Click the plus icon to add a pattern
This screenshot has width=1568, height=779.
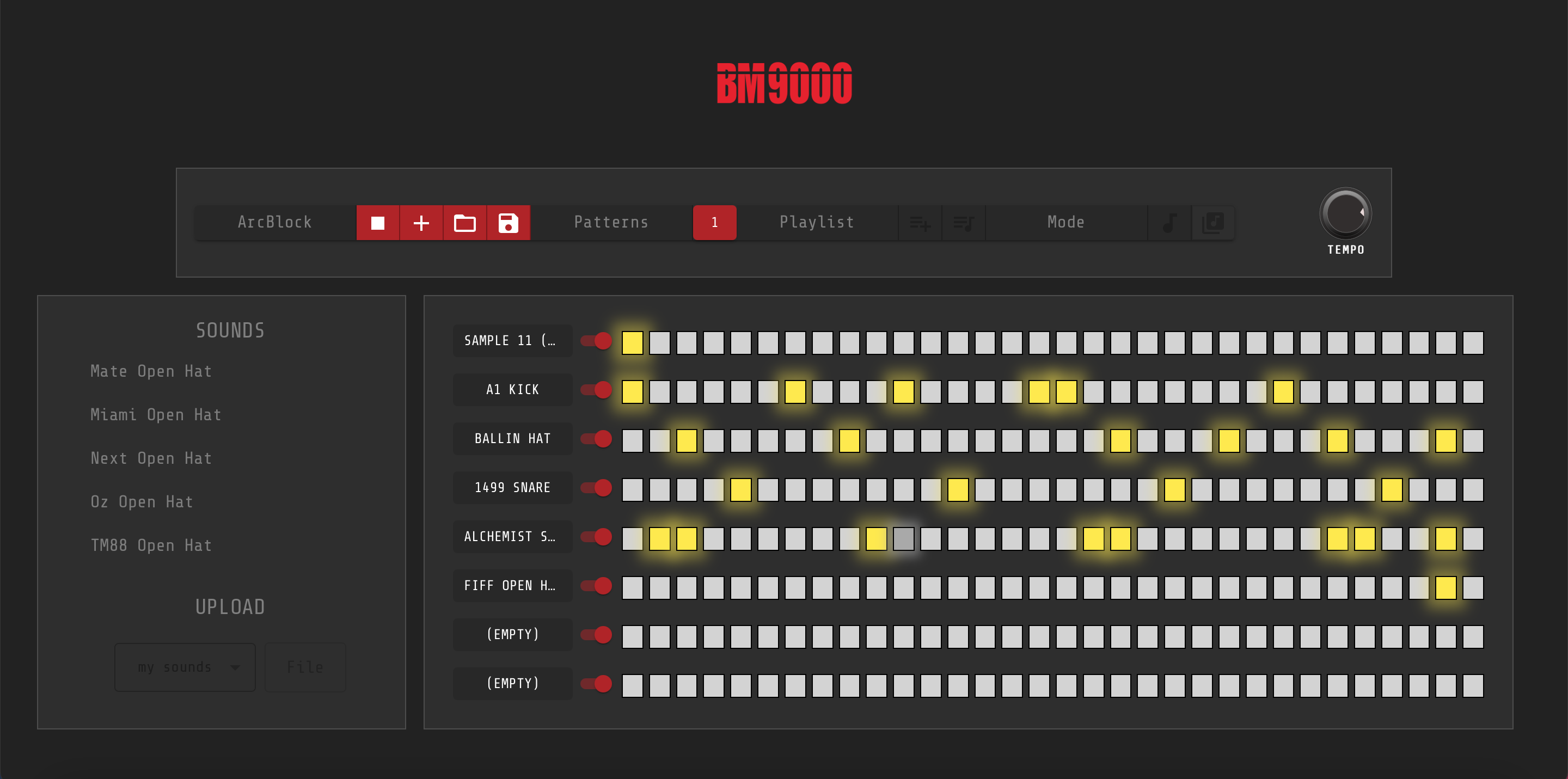[421, 223]
